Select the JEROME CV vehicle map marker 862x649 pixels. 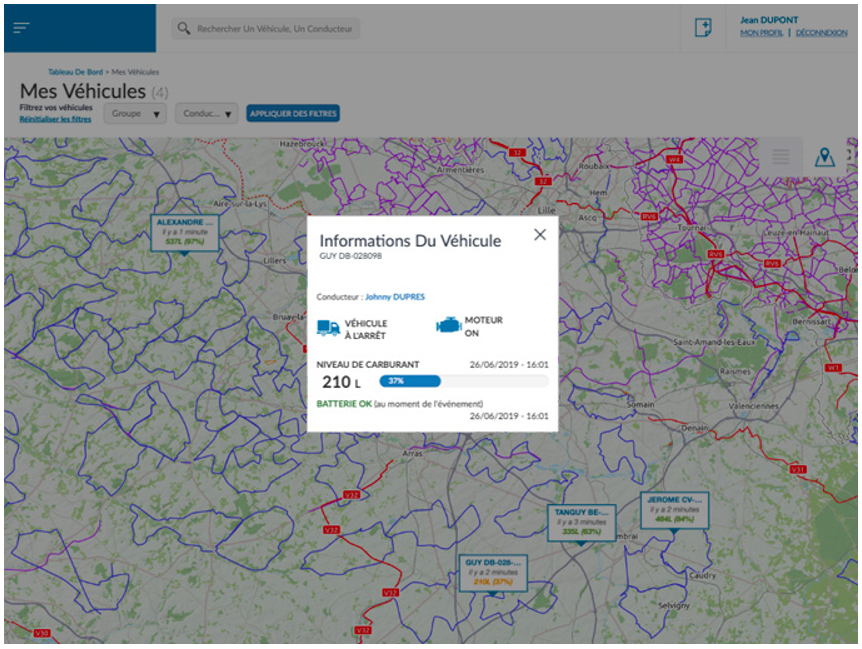point(675,509)
